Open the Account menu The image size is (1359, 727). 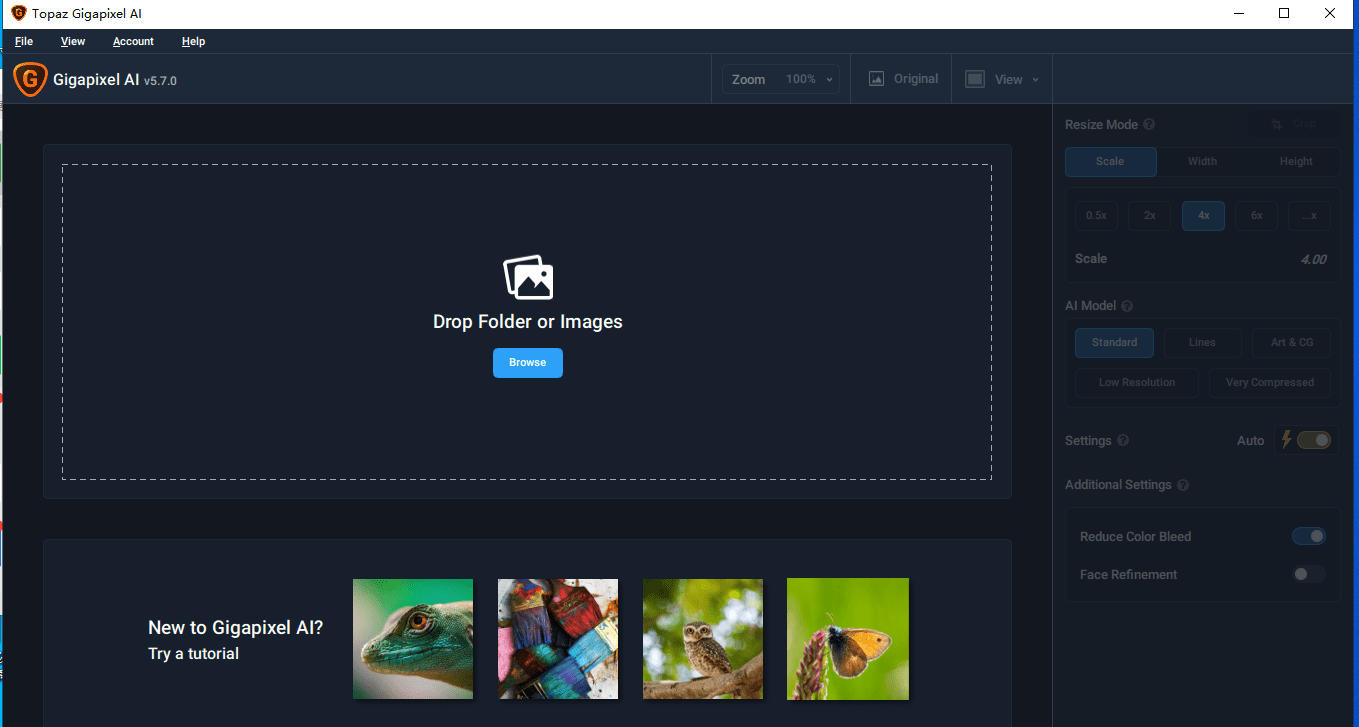133,41
